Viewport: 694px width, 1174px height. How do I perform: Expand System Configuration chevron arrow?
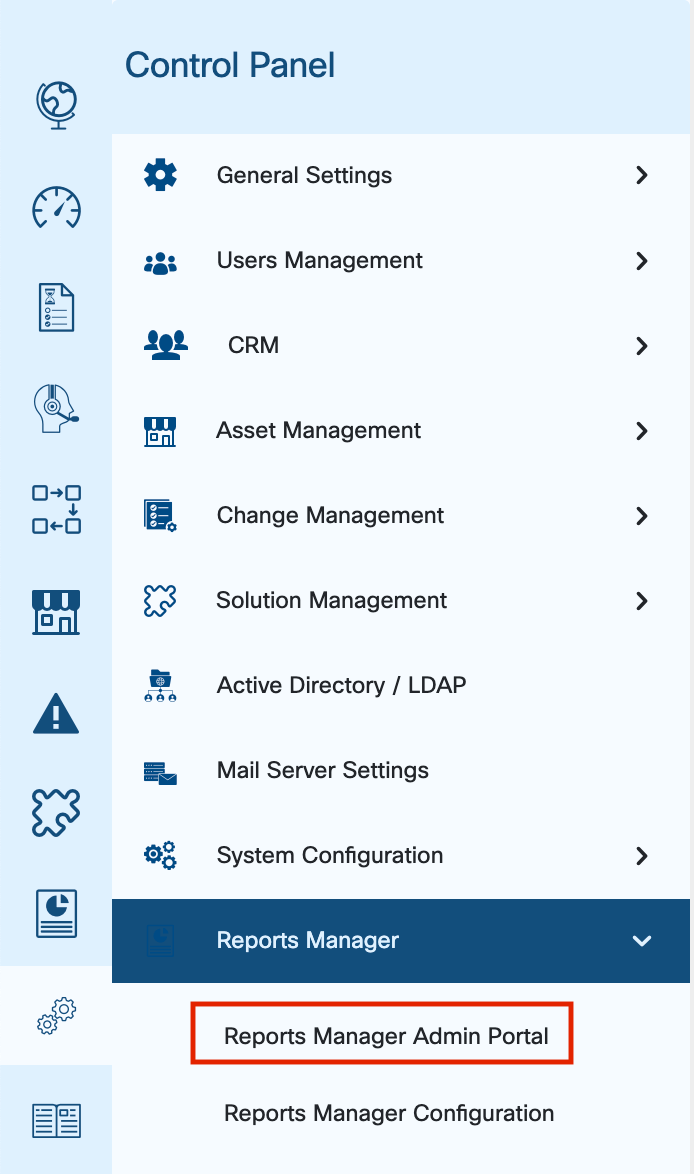click(x=642, y=856)
